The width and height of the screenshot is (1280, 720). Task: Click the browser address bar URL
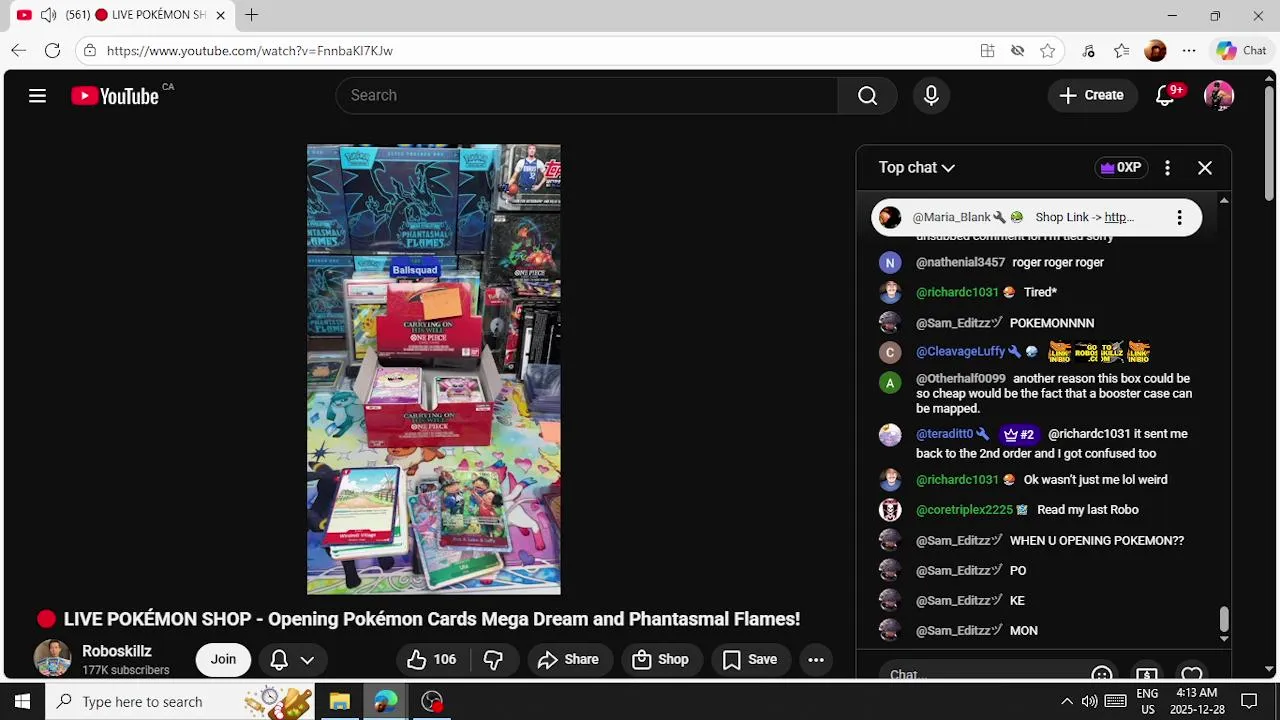point(250,50)
